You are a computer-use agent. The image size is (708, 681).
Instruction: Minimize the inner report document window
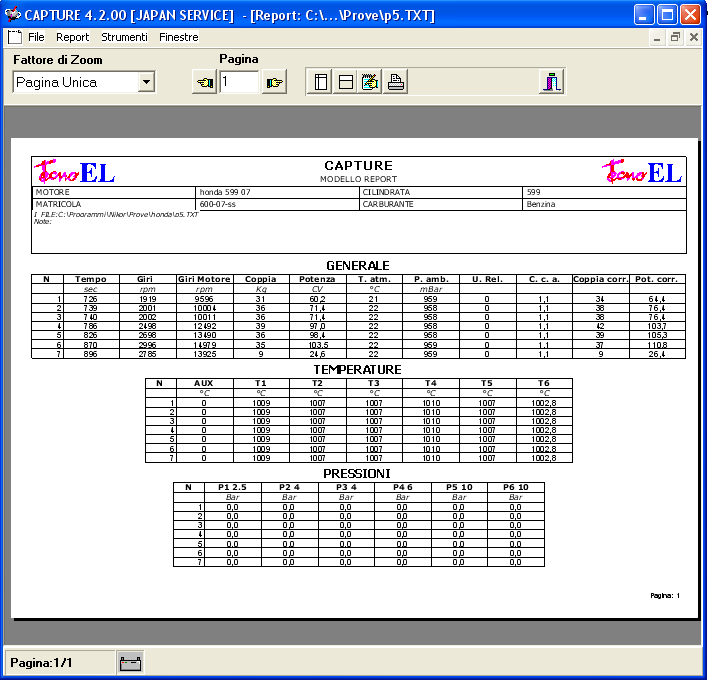pos(658,37)
